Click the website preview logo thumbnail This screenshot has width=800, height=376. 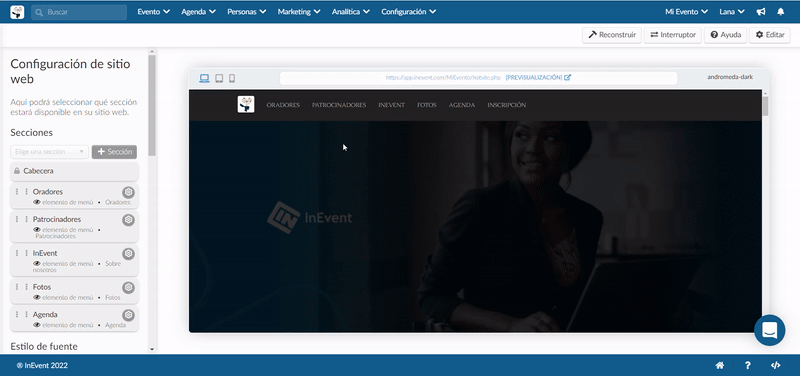coord(246,105)
